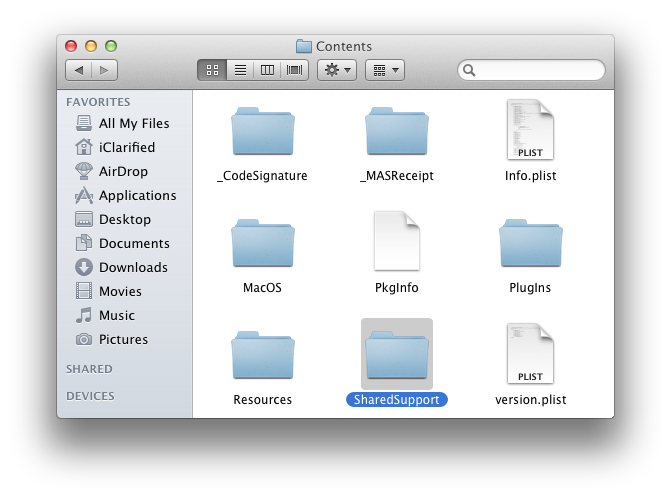Open the PlugIns folder
The width and height of the screenshot is (671, 497).
530,248
